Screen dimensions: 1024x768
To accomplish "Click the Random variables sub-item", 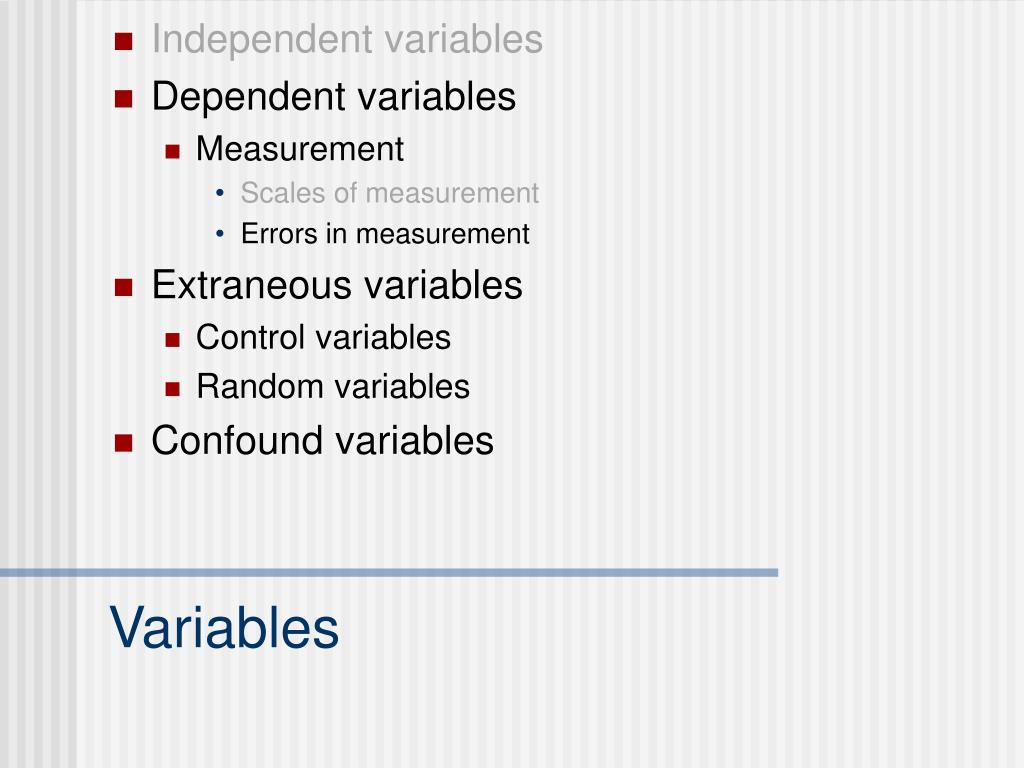I will point(333,387).
